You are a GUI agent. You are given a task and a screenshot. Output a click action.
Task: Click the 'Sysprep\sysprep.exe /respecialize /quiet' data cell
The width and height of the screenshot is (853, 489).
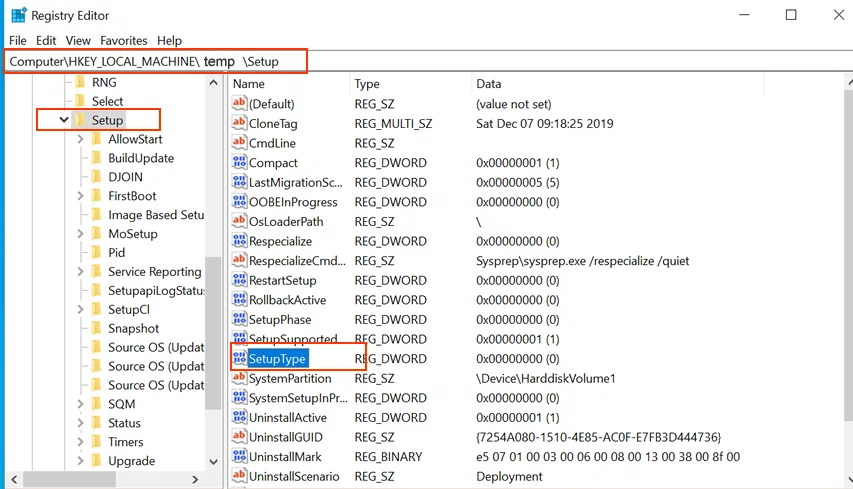tap(583, 261)
